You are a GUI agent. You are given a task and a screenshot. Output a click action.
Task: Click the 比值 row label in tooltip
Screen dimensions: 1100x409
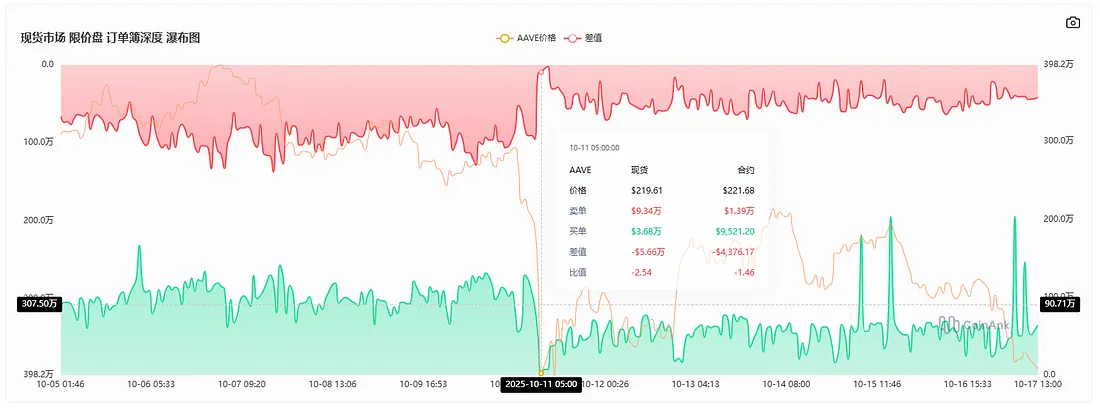click(579, 272)
